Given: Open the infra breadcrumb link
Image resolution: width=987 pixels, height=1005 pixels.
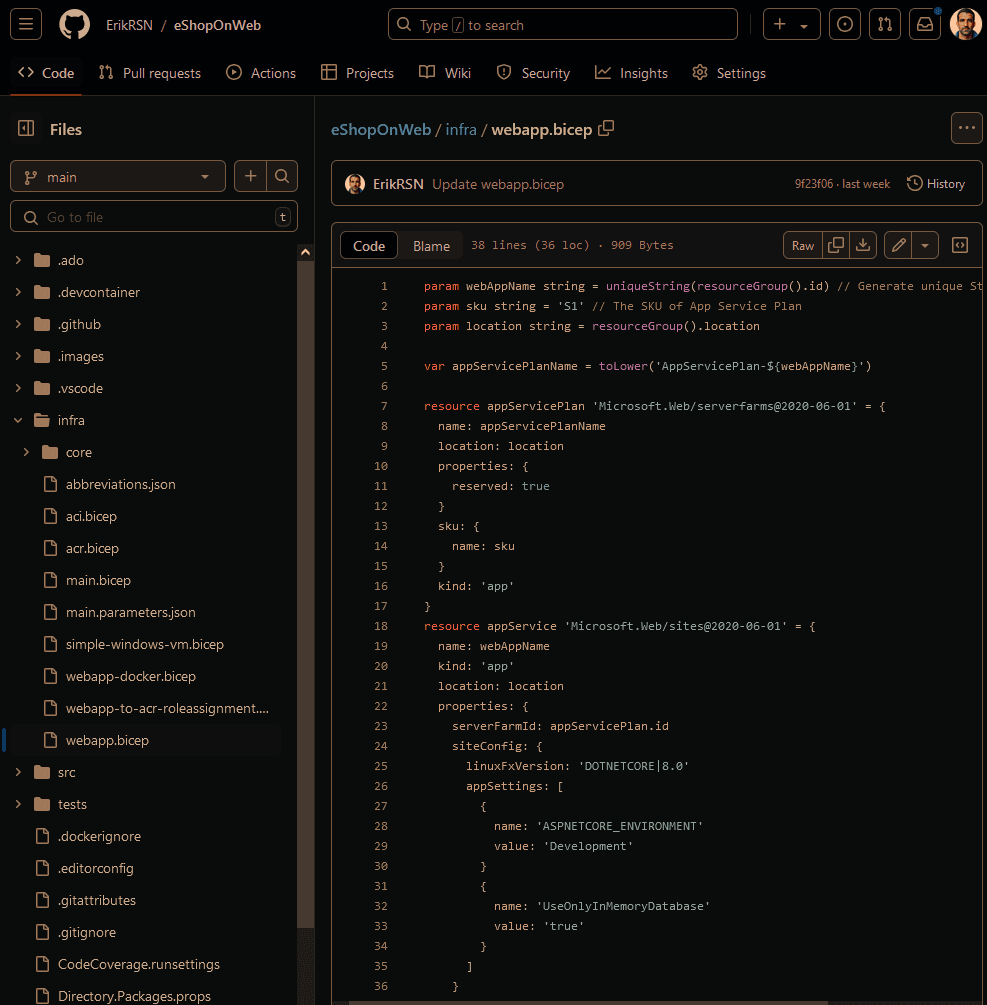Looking at the screenshot, I should (461, 129).
